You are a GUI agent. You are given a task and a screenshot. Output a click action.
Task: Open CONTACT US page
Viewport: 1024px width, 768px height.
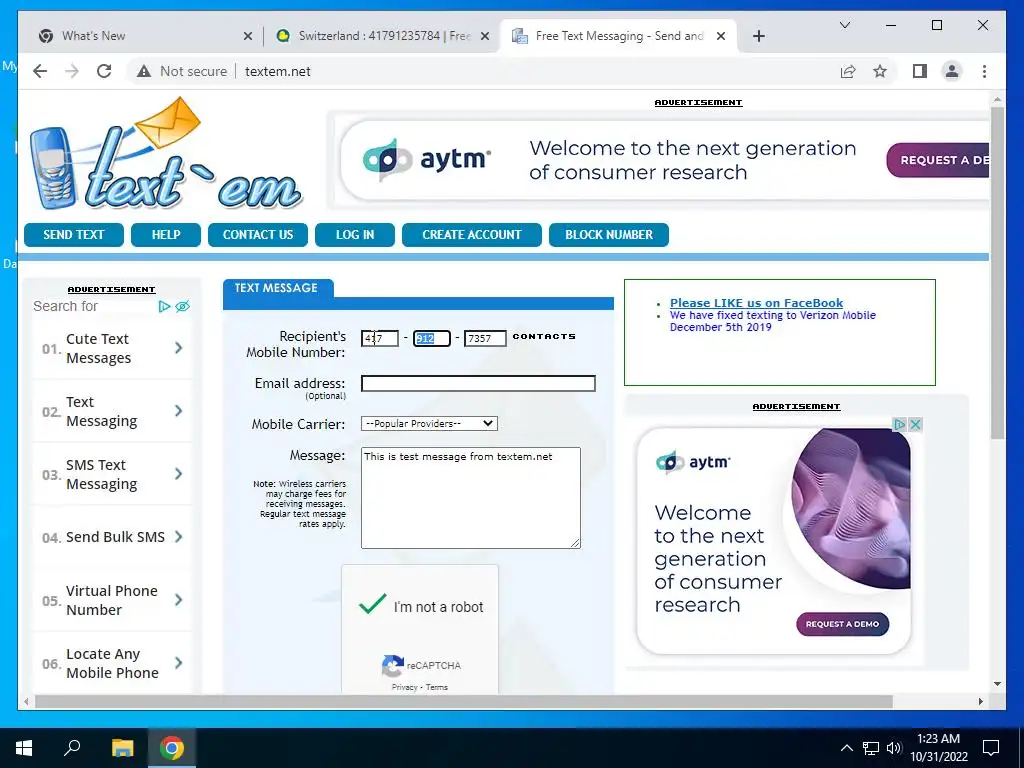tap(258, 234)
